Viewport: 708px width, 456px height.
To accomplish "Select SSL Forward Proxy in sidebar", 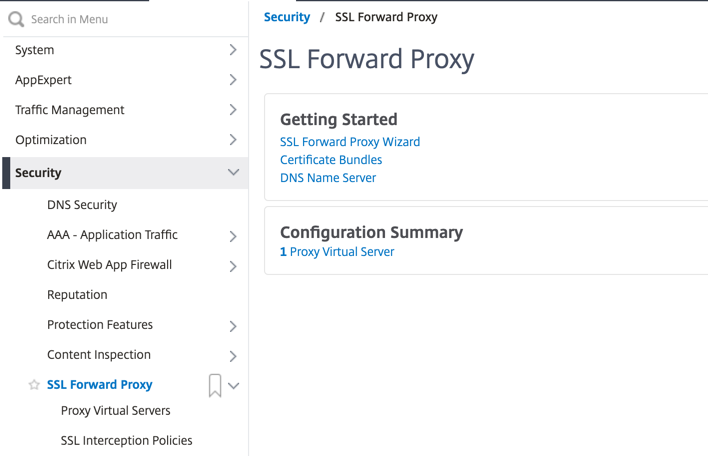I will (100, 385).
